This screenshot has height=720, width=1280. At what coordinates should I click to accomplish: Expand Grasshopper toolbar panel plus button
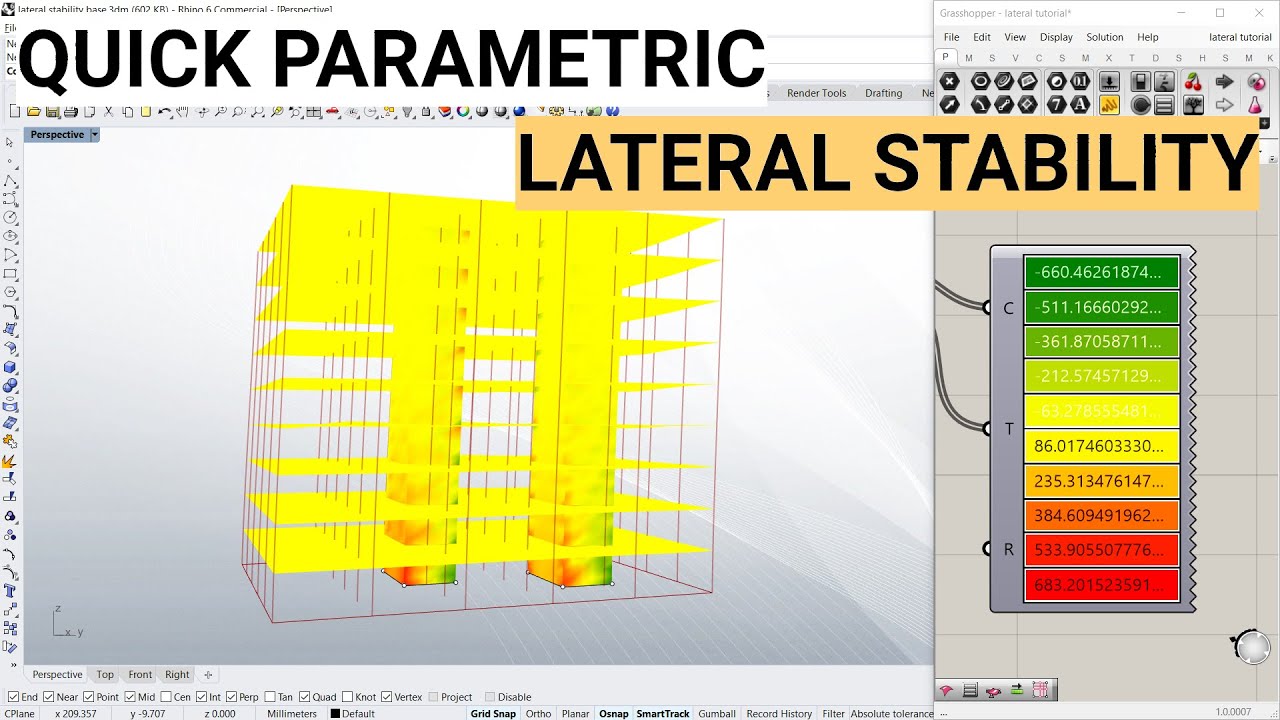[x=1264, y=123]
